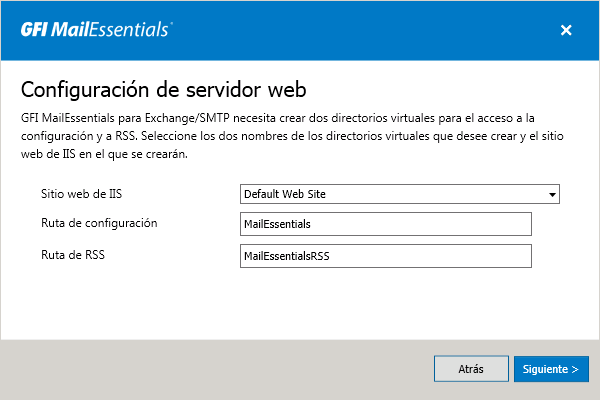
Task: Click the 'Configuración de servidor web' heading
Action: (x=162, y=87)
